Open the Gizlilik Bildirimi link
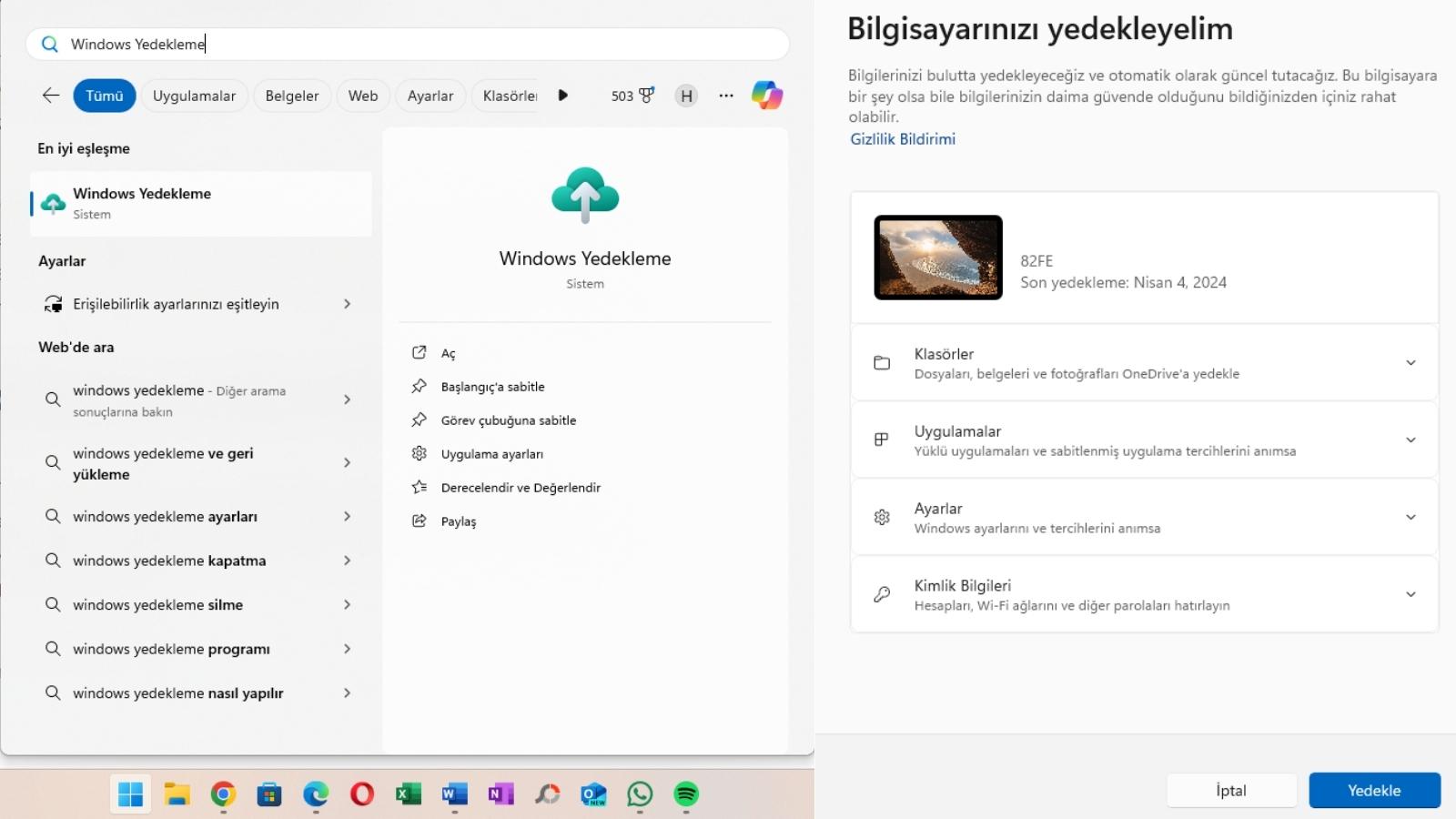The width and height of the screenshot is (1456, 819). pos(903,139)
